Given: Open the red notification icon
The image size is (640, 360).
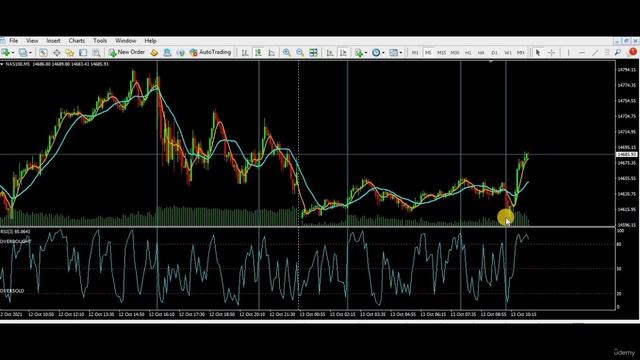Looking at the screenshot, I should (633, 52).
